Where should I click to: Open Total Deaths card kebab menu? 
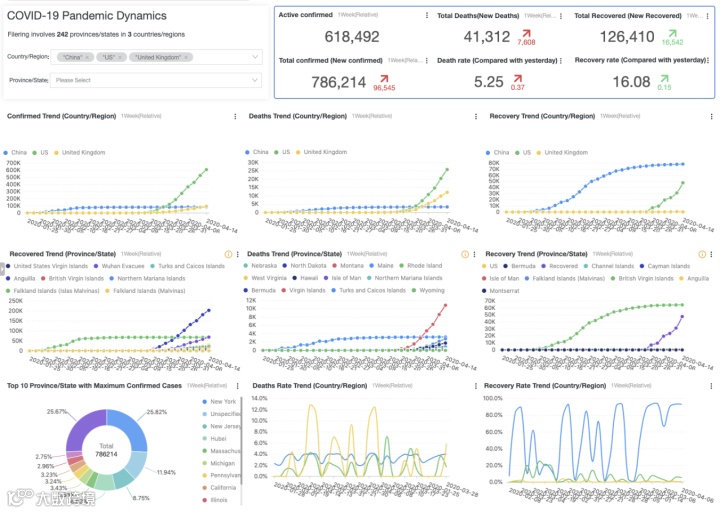(561, 16)
